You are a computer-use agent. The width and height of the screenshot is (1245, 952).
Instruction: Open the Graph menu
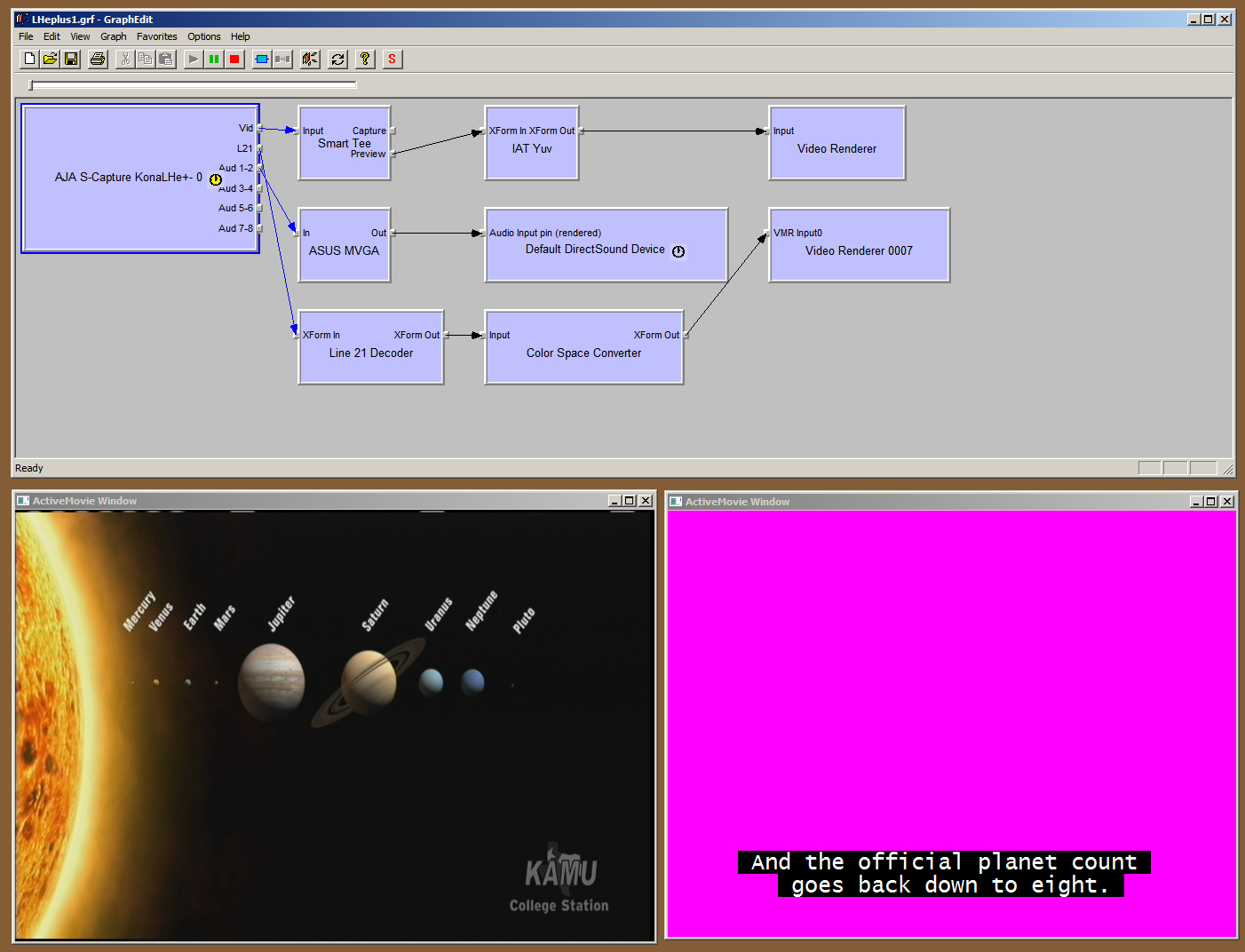[x=113, y=36]
